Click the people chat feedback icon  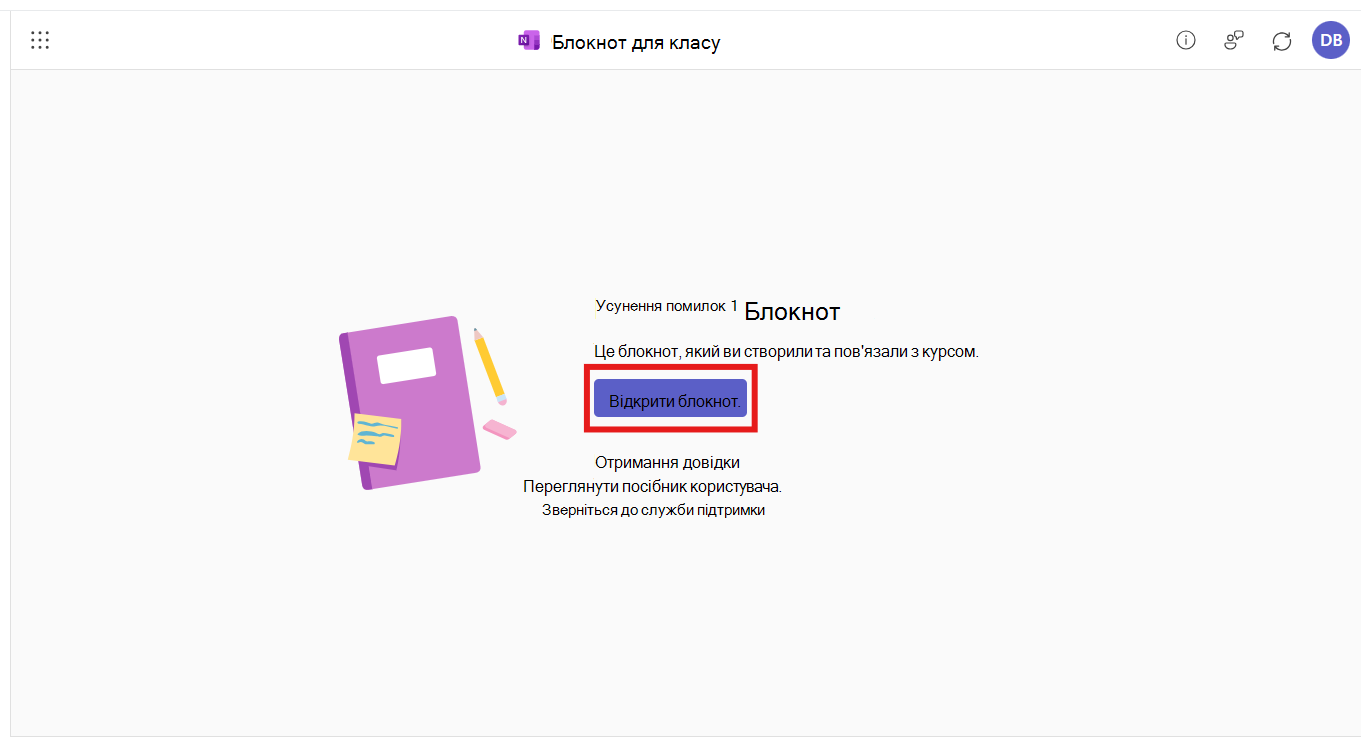coord(1234,40)
